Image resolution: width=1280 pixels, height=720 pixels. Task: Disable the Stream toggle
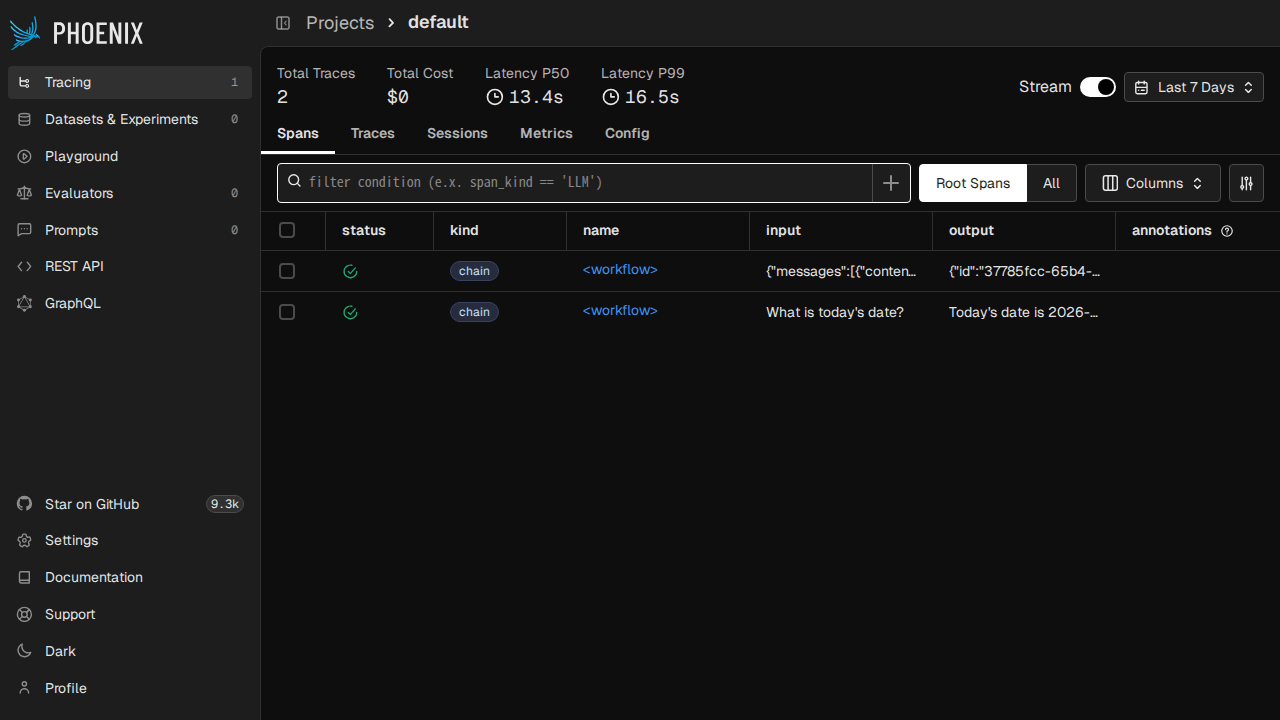(1097, 87)
